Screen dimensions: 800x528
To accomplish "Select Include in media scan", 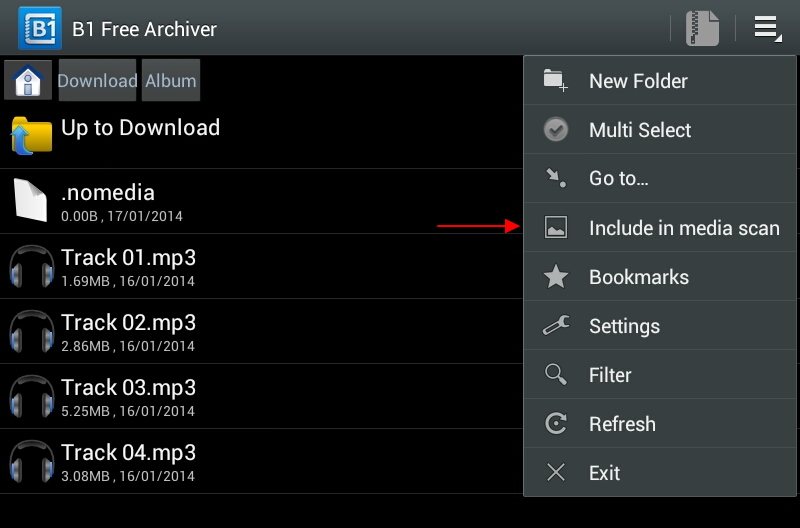I will [660, 228].
